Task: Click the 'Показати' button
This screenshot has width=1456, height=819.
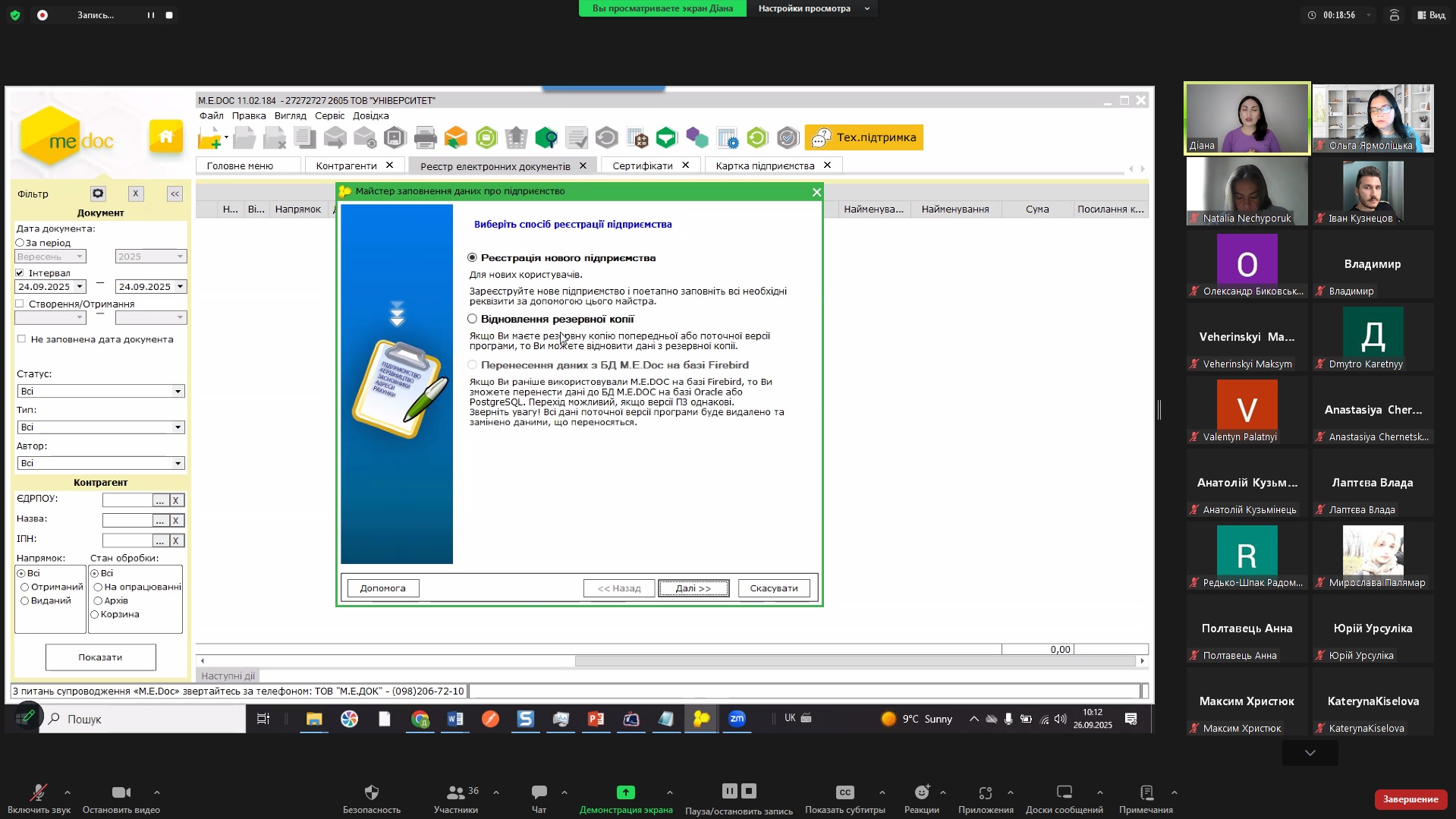Action: click(x=100, y=657)
